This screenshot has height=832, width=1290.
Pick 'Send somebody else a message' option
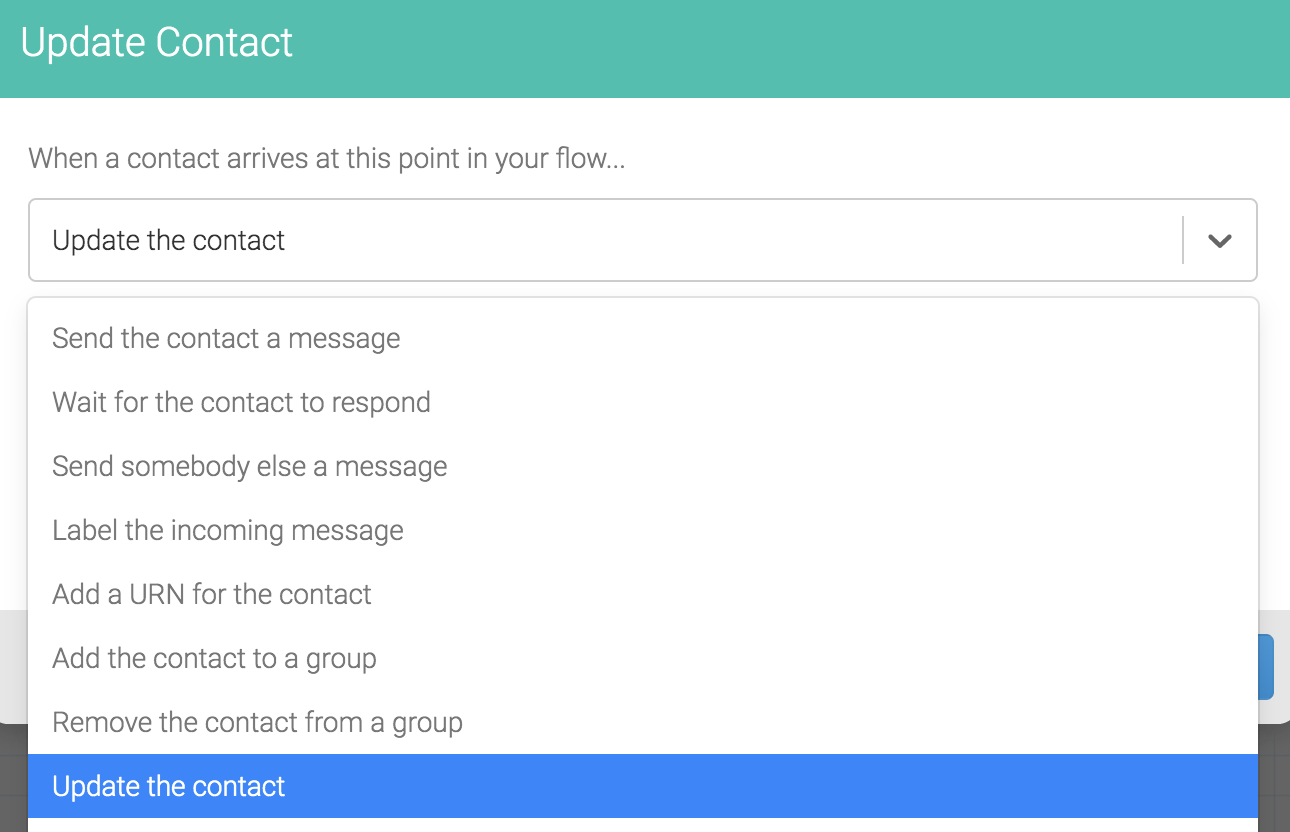[642, 466]
